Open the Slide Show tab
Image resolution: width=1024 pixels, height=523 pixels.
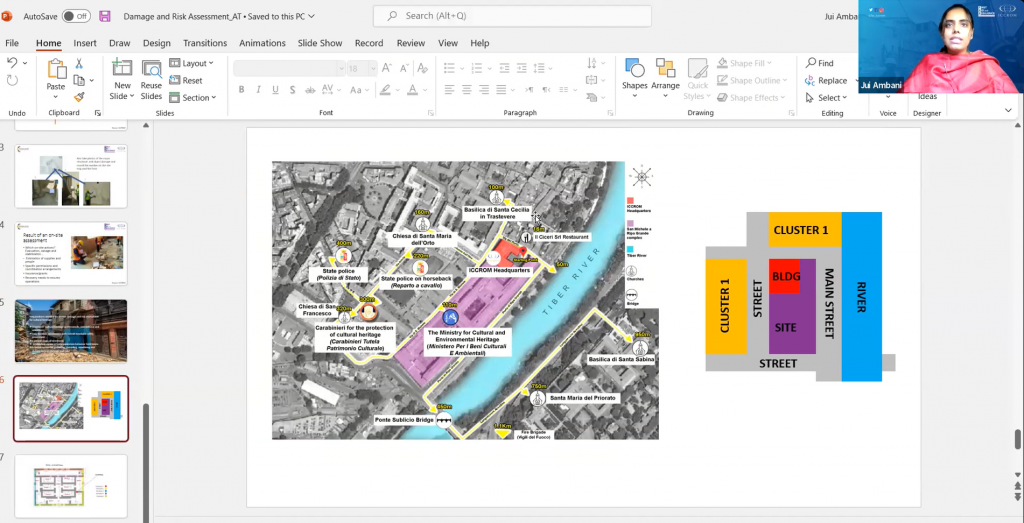pos(320,43)
